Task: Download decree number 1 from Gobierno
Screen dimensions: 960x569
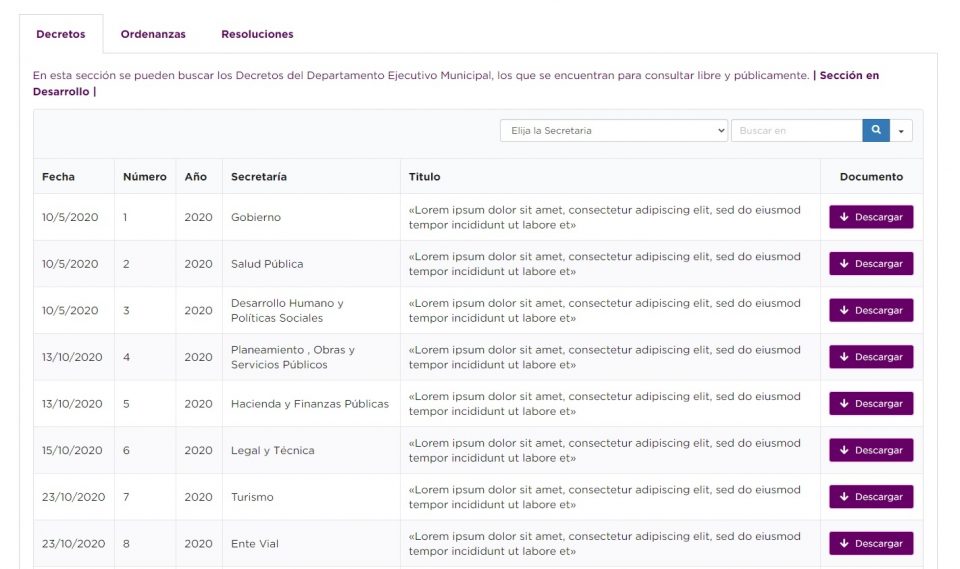Action: 870,217
